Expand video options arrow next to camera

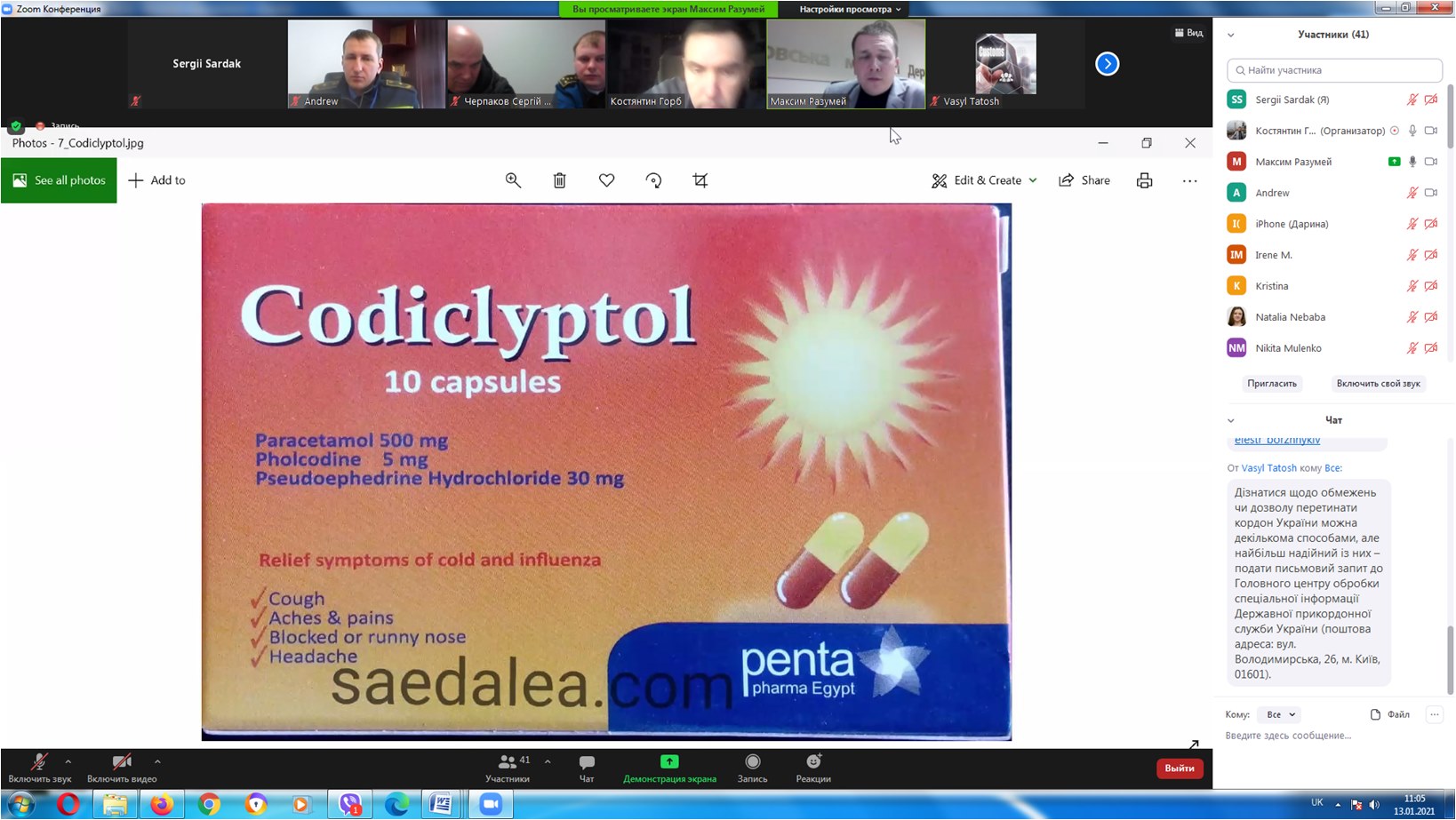157,761
